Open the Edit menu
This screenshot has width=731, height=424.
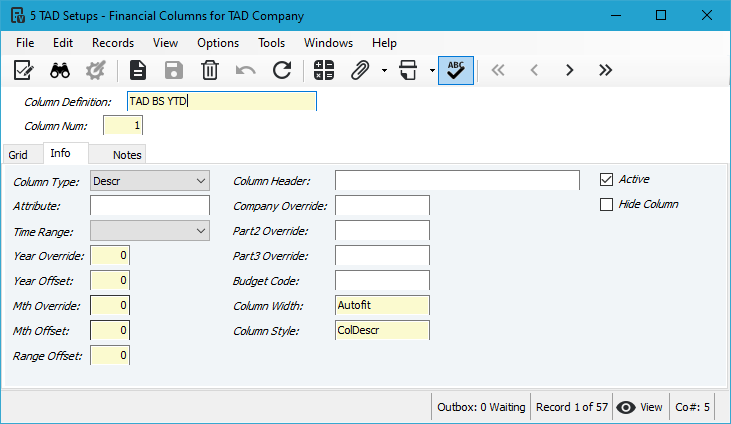tap(63, 43)
